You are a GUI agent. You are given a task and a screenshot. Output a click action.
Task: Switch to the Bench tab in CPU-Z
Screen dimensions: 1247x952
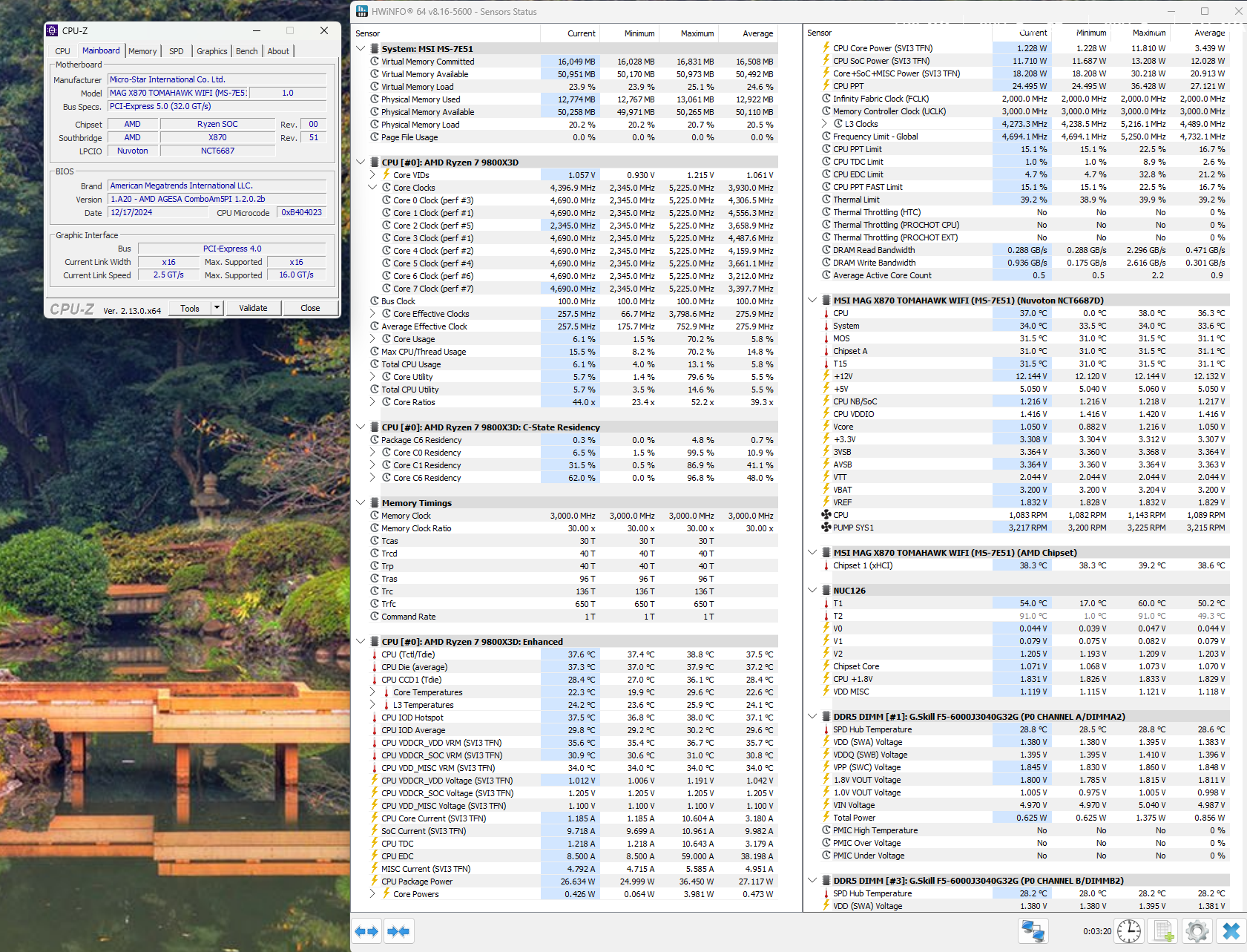247,51
